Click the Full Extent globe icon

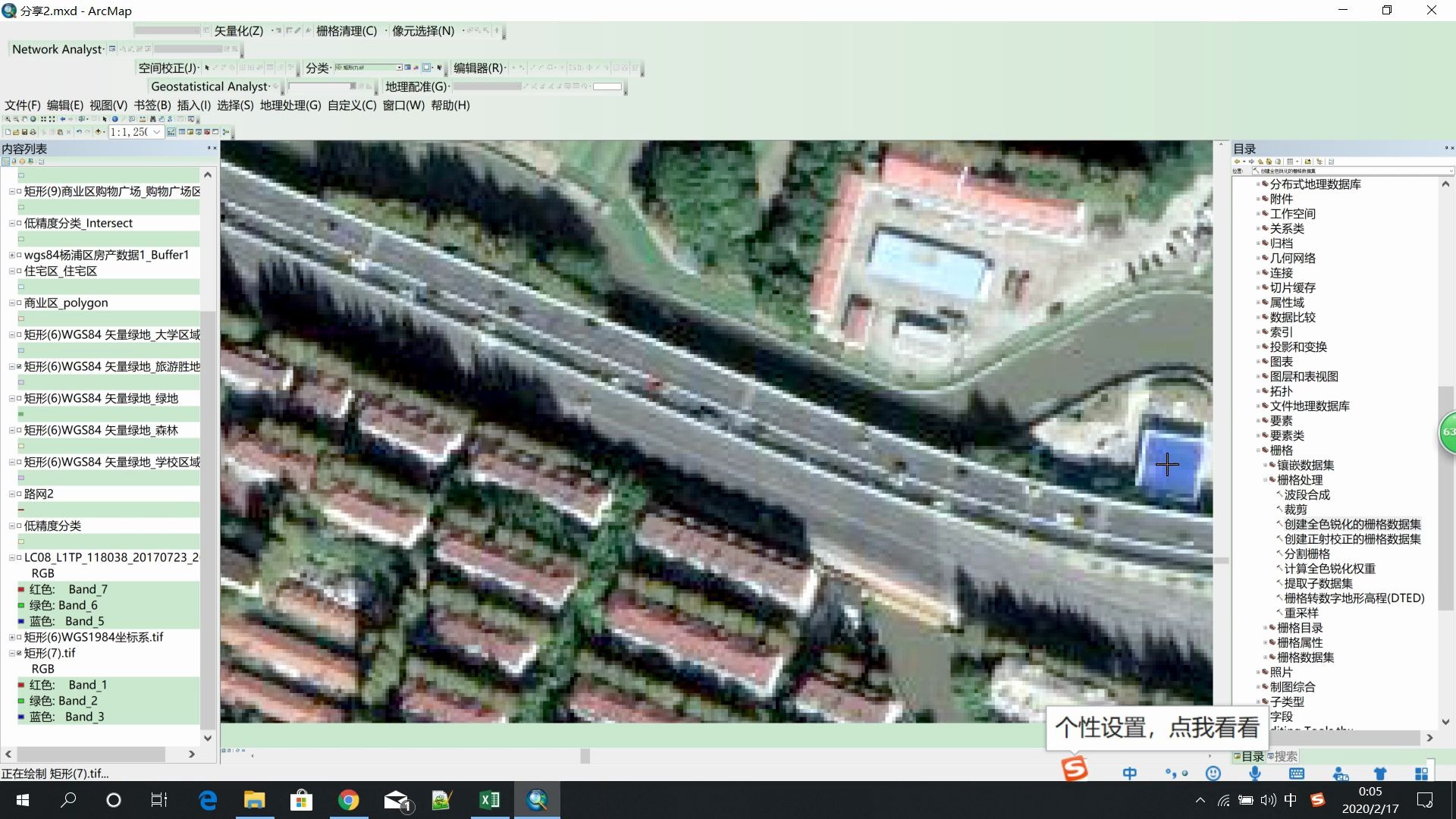33,119
